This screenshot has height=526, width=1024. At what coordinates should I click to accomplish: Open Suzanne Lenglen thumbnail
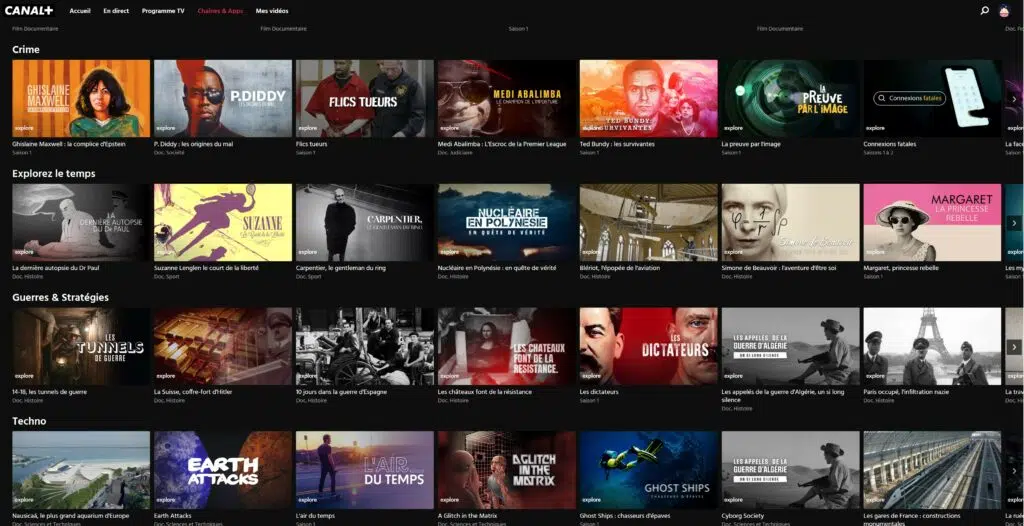point(223,223)
